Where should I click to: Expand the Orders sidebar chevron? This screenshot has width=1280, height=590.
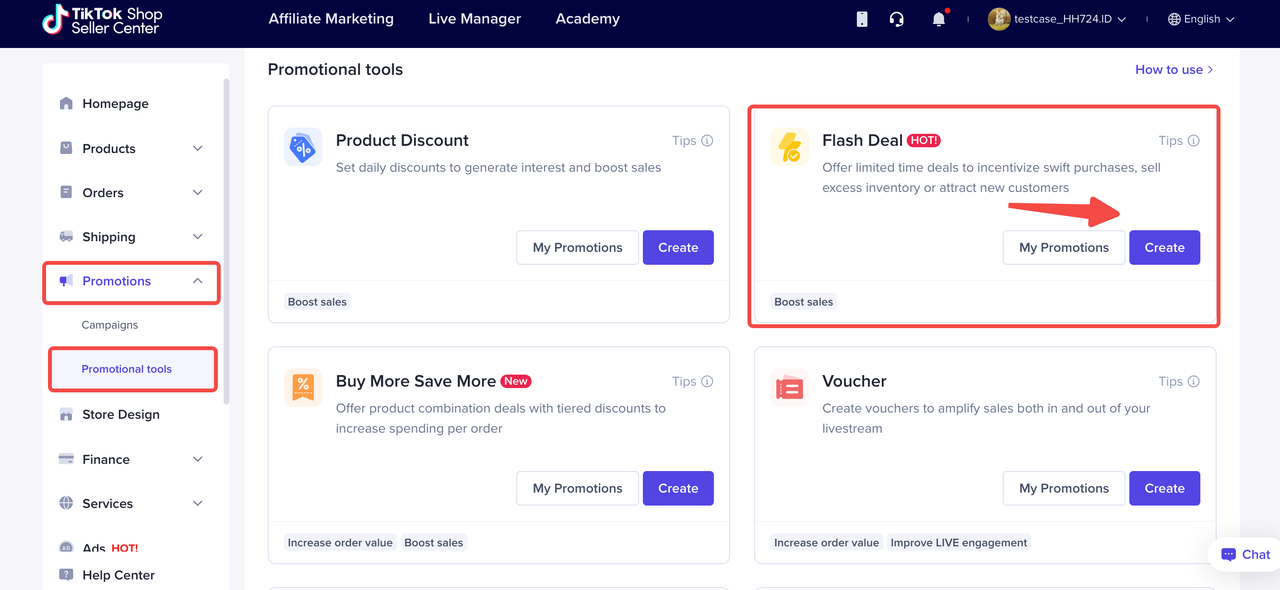tap(197, 192)
